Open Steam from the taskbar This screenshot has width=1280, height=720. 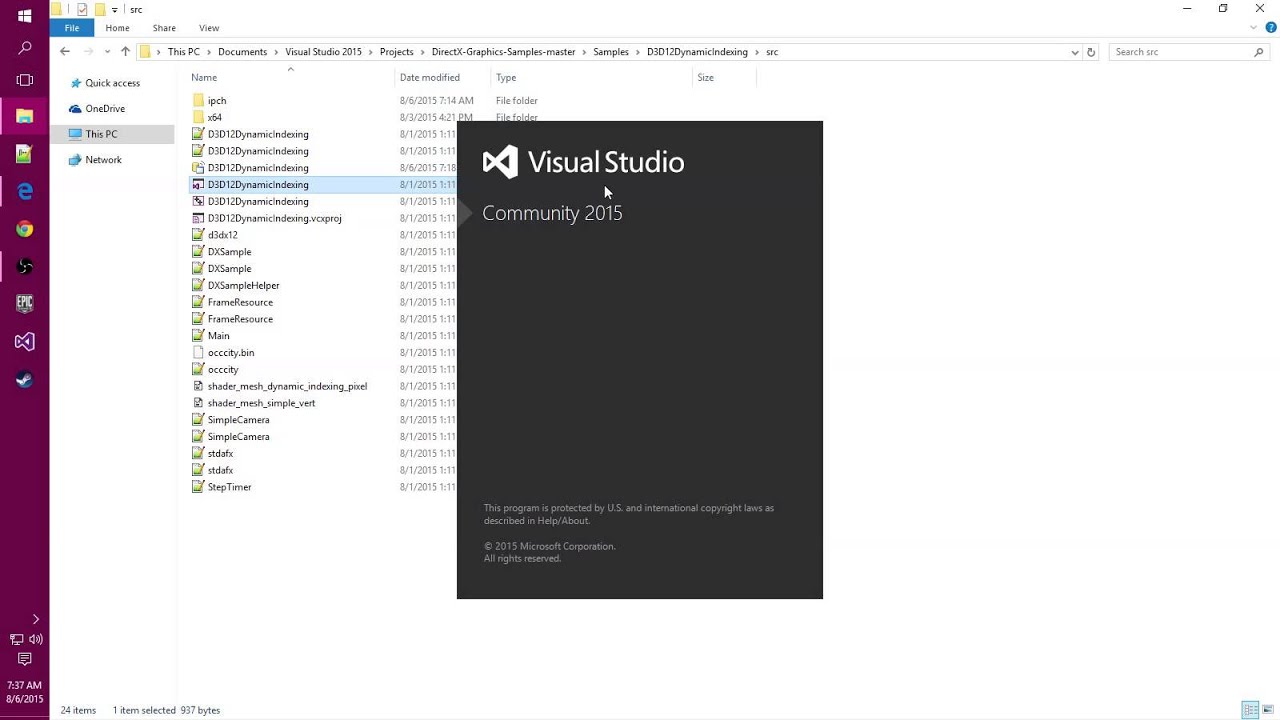point(25,379)
